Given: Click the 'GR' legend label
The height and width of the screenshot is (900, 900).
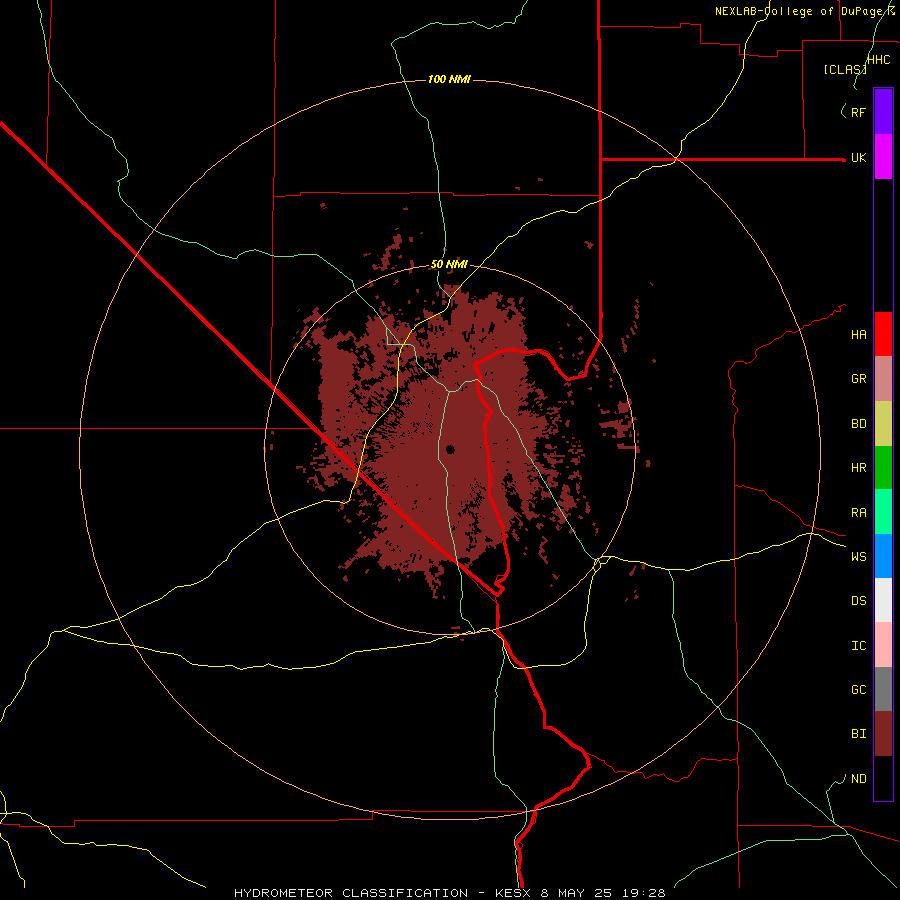Looking at the screenshot, I should click(x=859, y=379).
